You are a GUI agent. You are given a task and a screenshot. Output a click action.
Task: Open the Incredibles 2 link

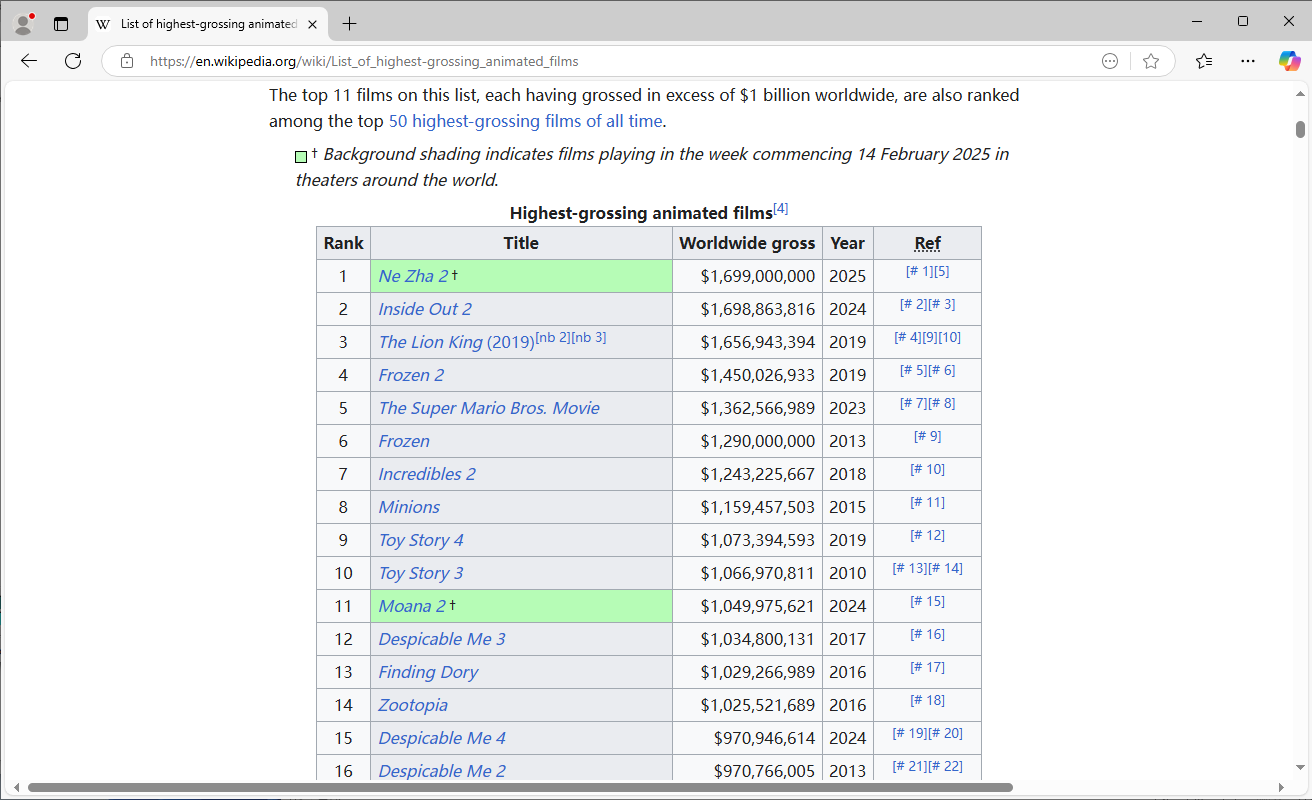click(x=427, y=474)
